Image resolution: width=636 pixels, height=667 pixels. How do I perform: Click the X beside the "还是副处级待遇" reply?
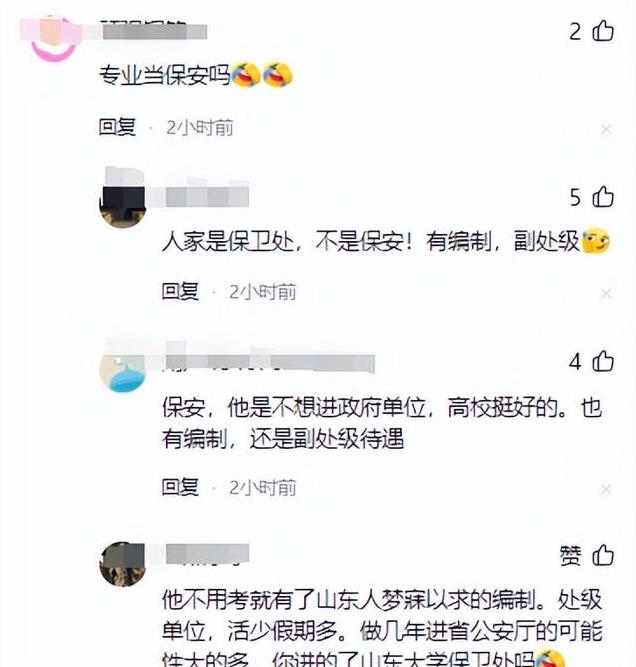pos(606,489)
